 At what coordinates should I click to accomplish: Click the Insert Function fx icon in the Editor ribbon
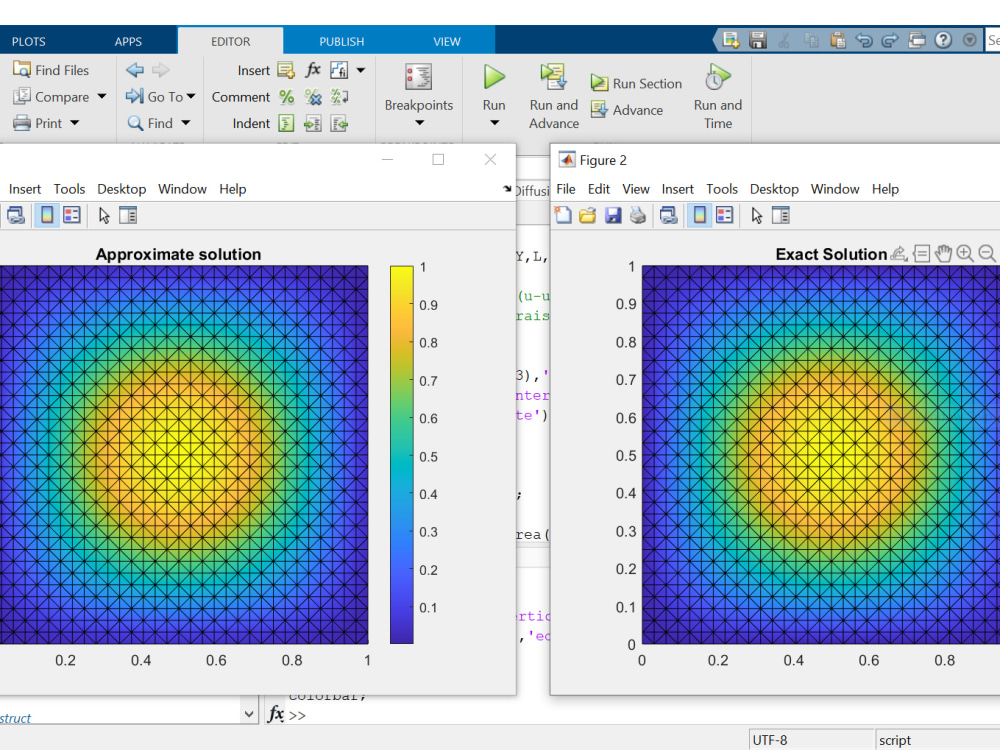(312, 70)
